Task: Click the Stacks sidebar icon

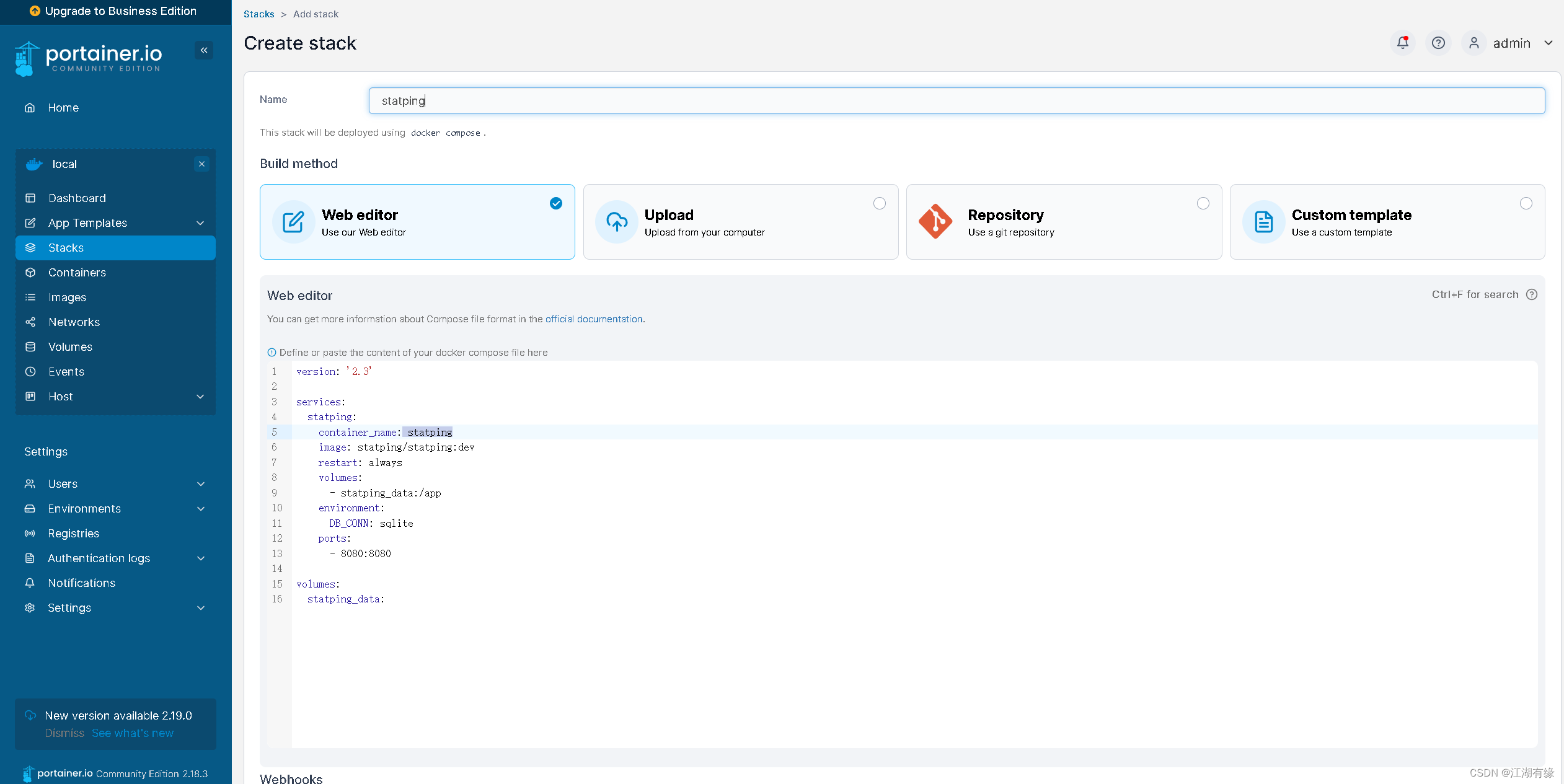Action: pos(30,247)
